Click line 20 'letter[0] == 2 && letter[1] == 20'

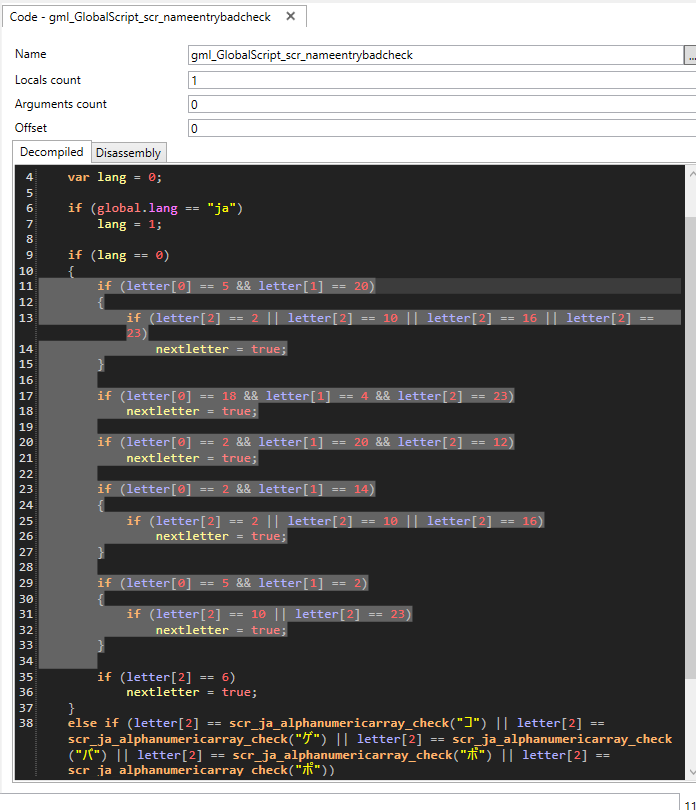pos(247,442)
